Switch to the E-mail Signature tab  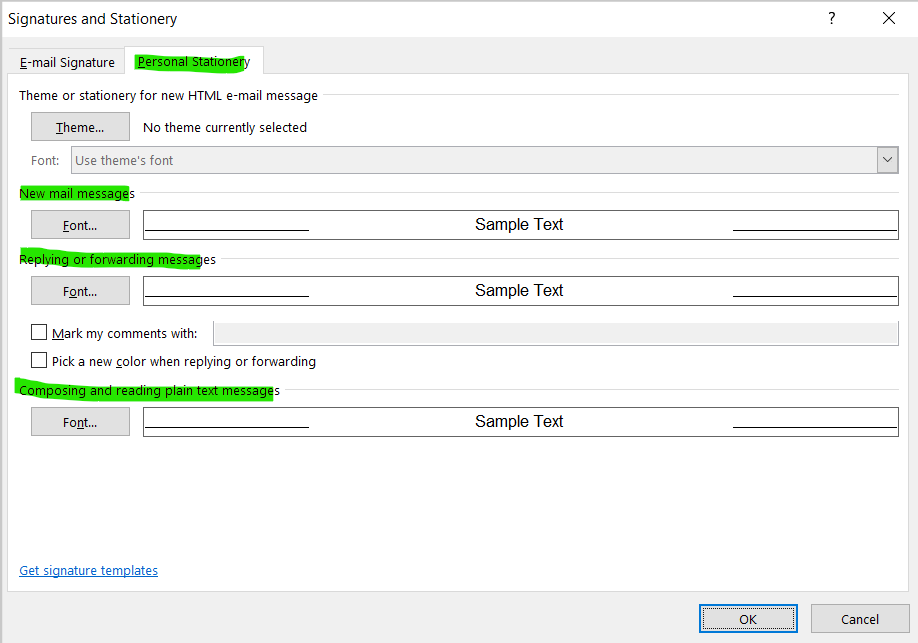[x=65, y=61]
